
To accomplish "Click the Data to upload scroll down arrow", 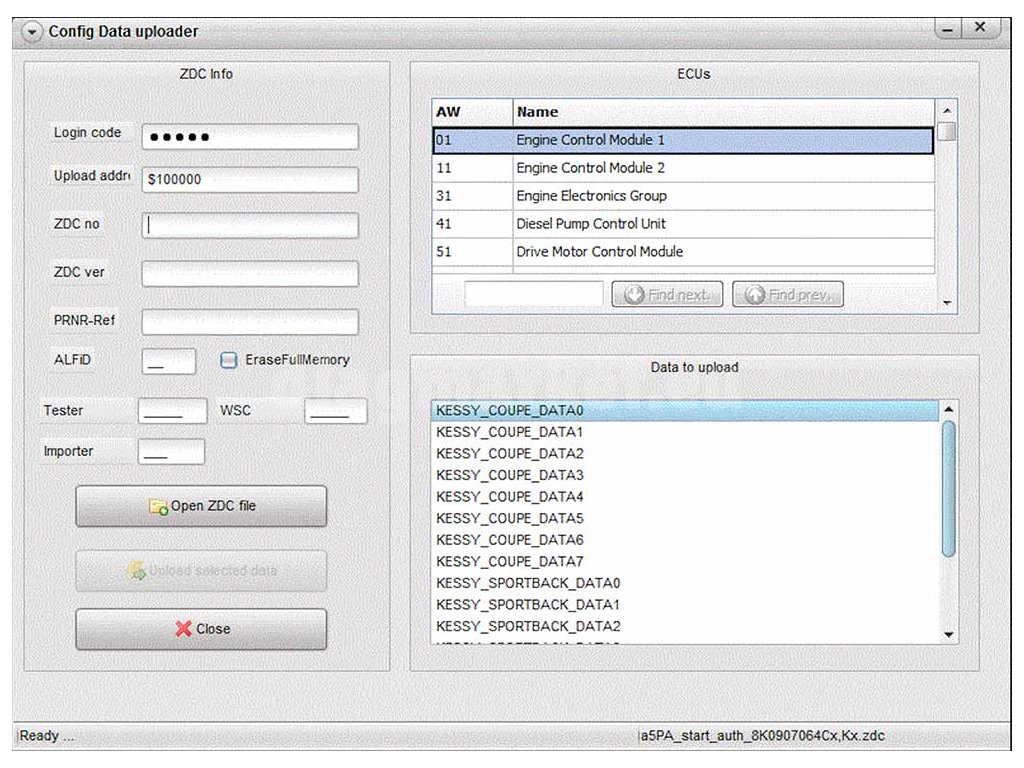I will 948,634.
